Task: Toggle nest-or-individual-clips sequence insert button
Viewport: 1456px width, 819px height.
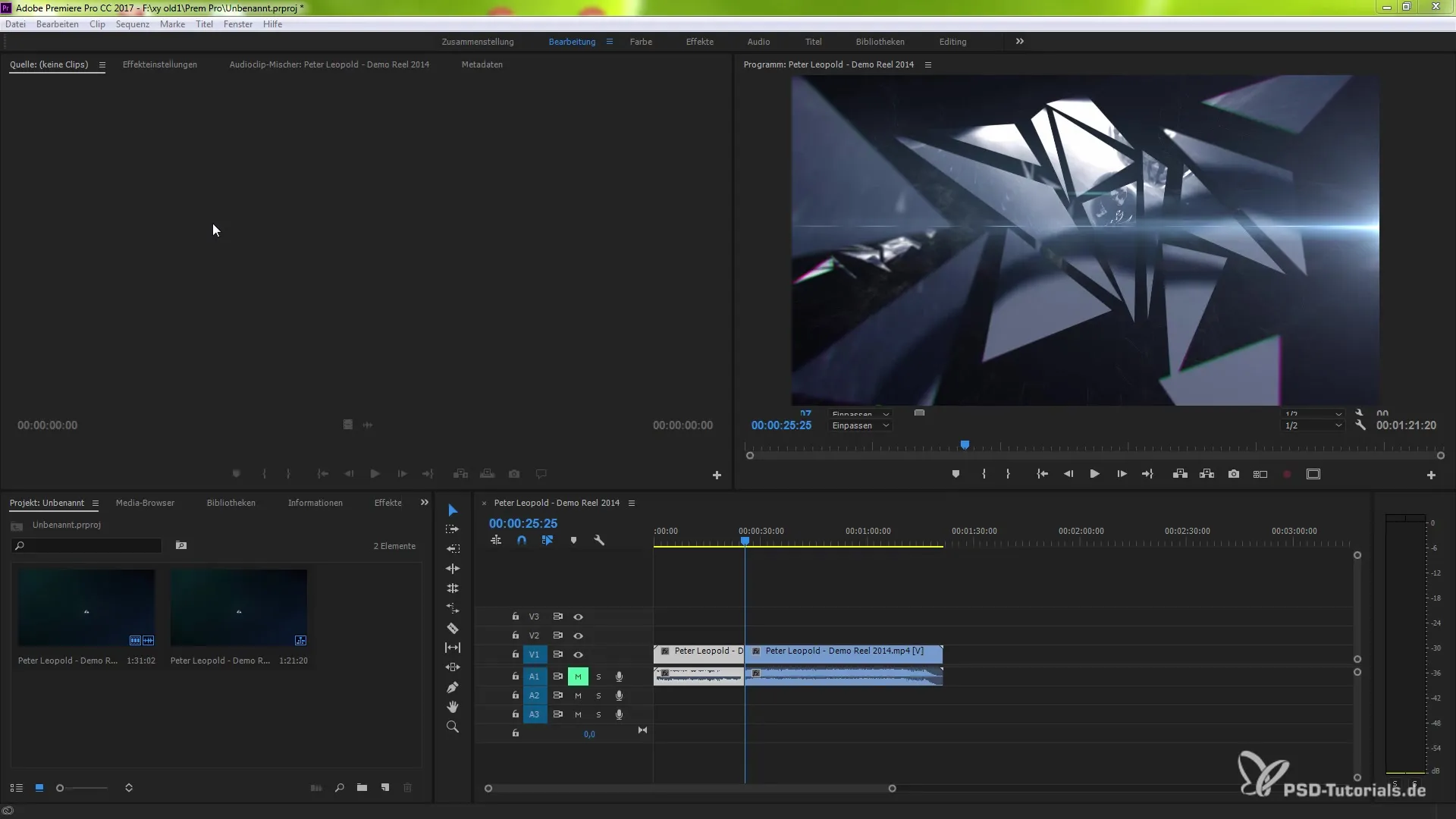Action: coord(496,541)
